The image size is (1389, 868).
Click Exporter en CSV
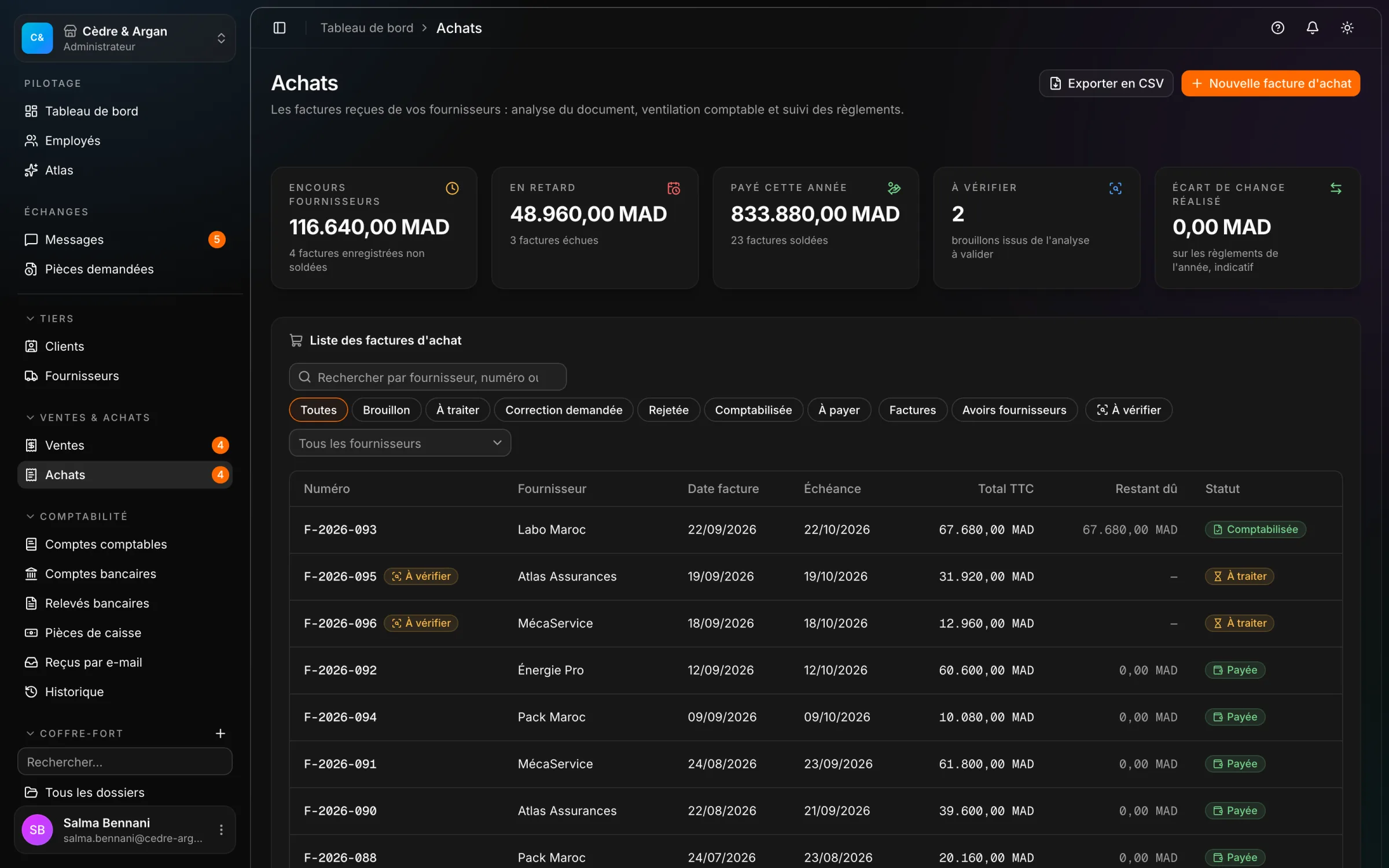coord(1106,83)
